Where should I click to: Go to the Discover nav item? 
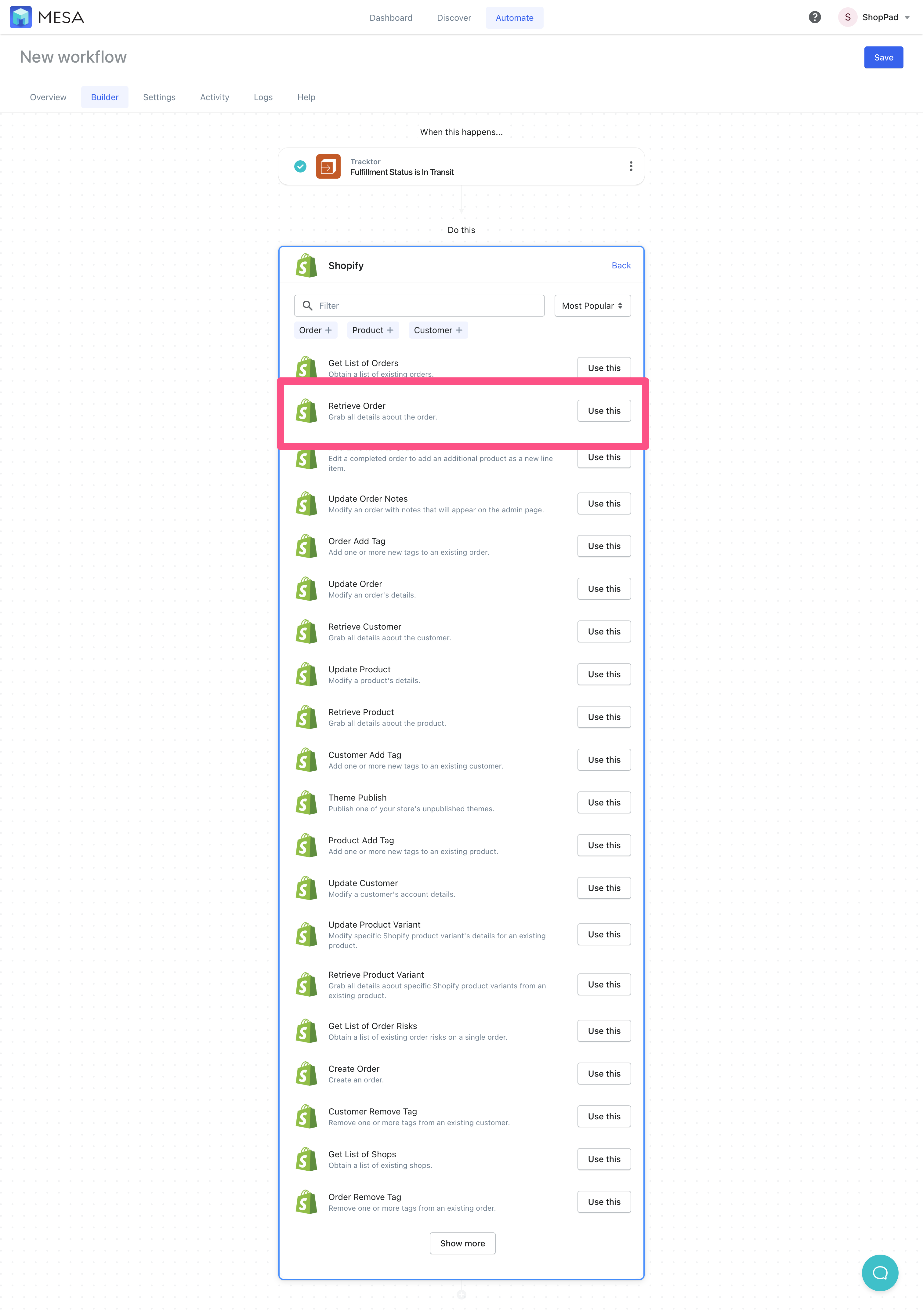click(x=454, y=18)
